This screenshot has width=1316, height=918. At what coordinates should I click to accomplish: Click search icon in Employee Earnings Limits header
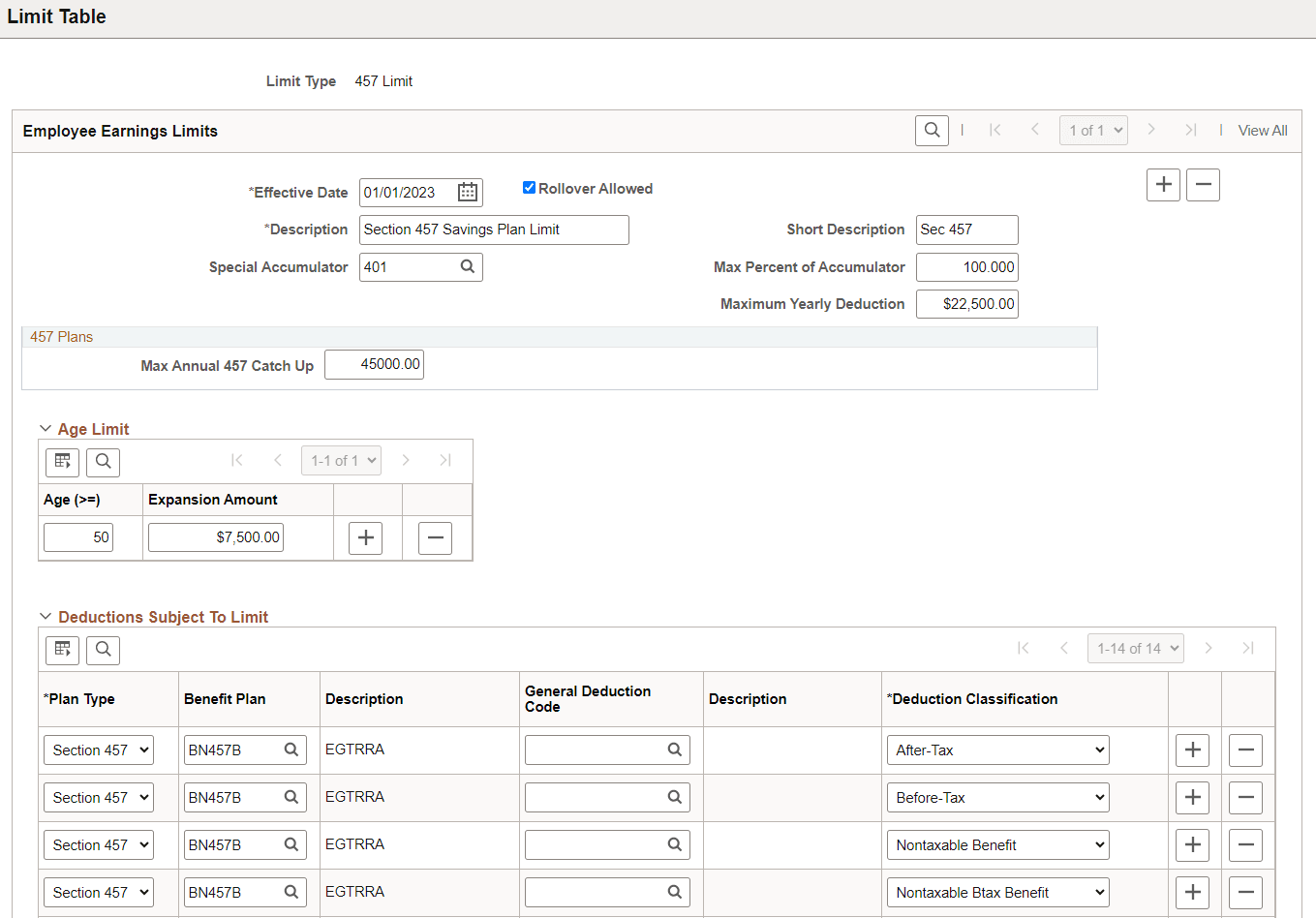point(932,130)
